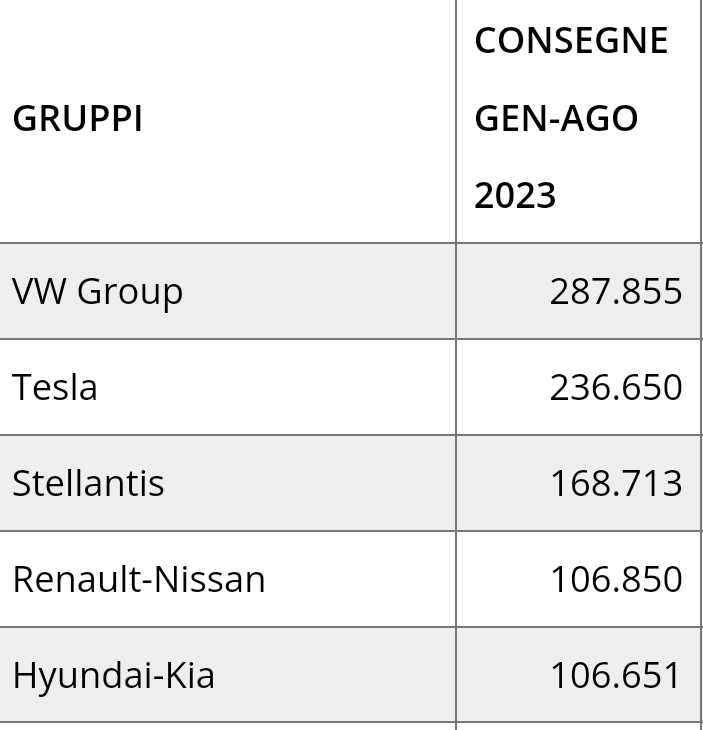Viewport: 703px width, 730px height.
Task: Select Tesla's 236.650 value
Action: (x=616, y=388)
